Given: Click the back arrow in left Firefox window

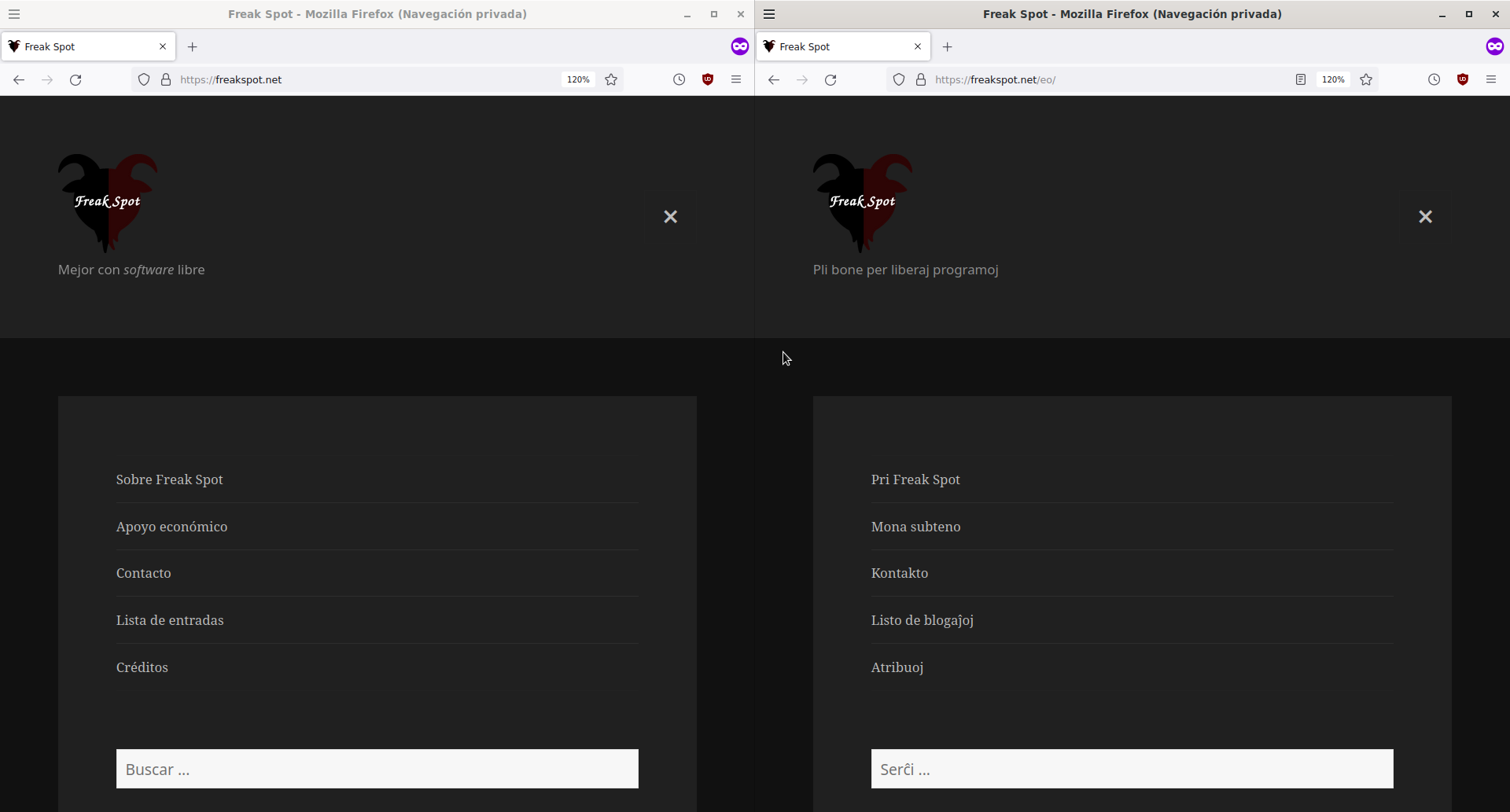Looking at the screenshot, I should pyautogui.click(x=19, y=79).
